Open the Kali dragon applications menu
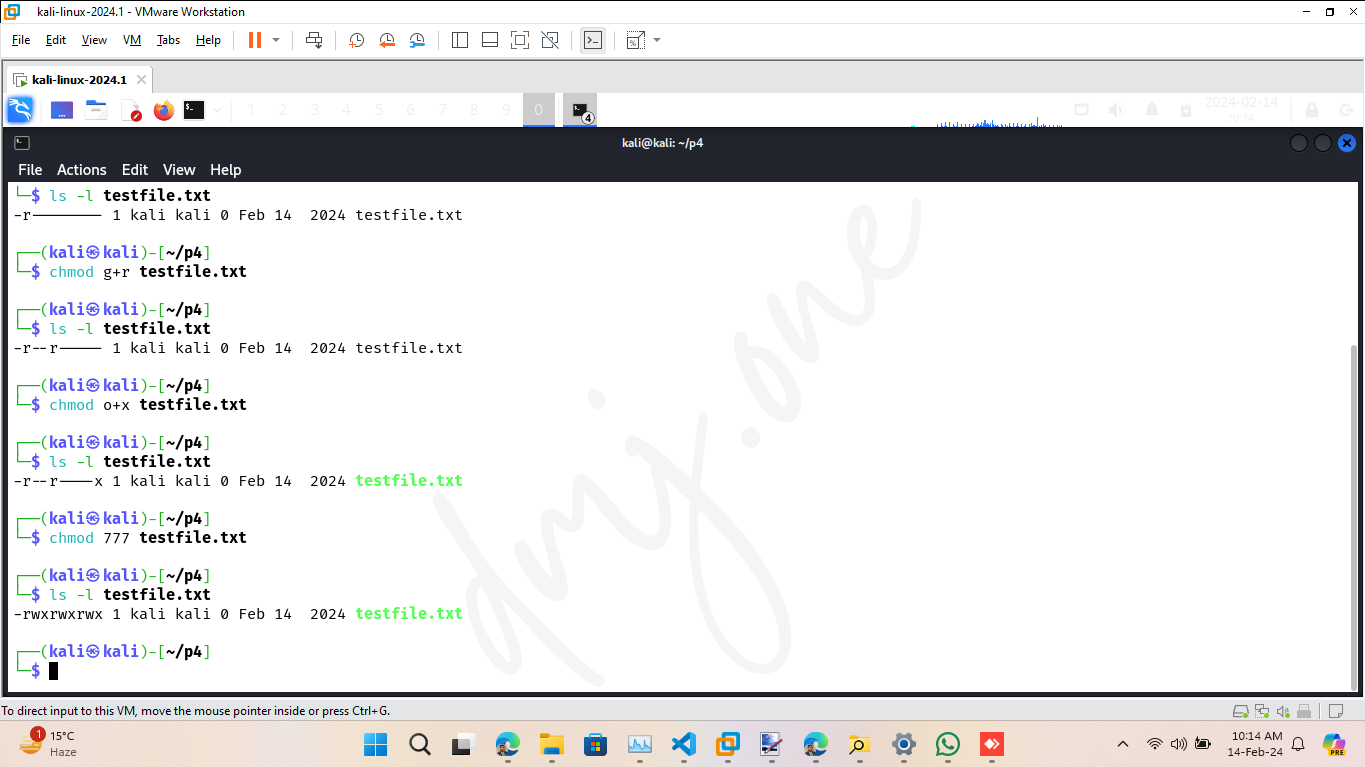Image resolution: width=1365 pixels, height=767 pixels. pyautogui.click(x=20, y=110)
